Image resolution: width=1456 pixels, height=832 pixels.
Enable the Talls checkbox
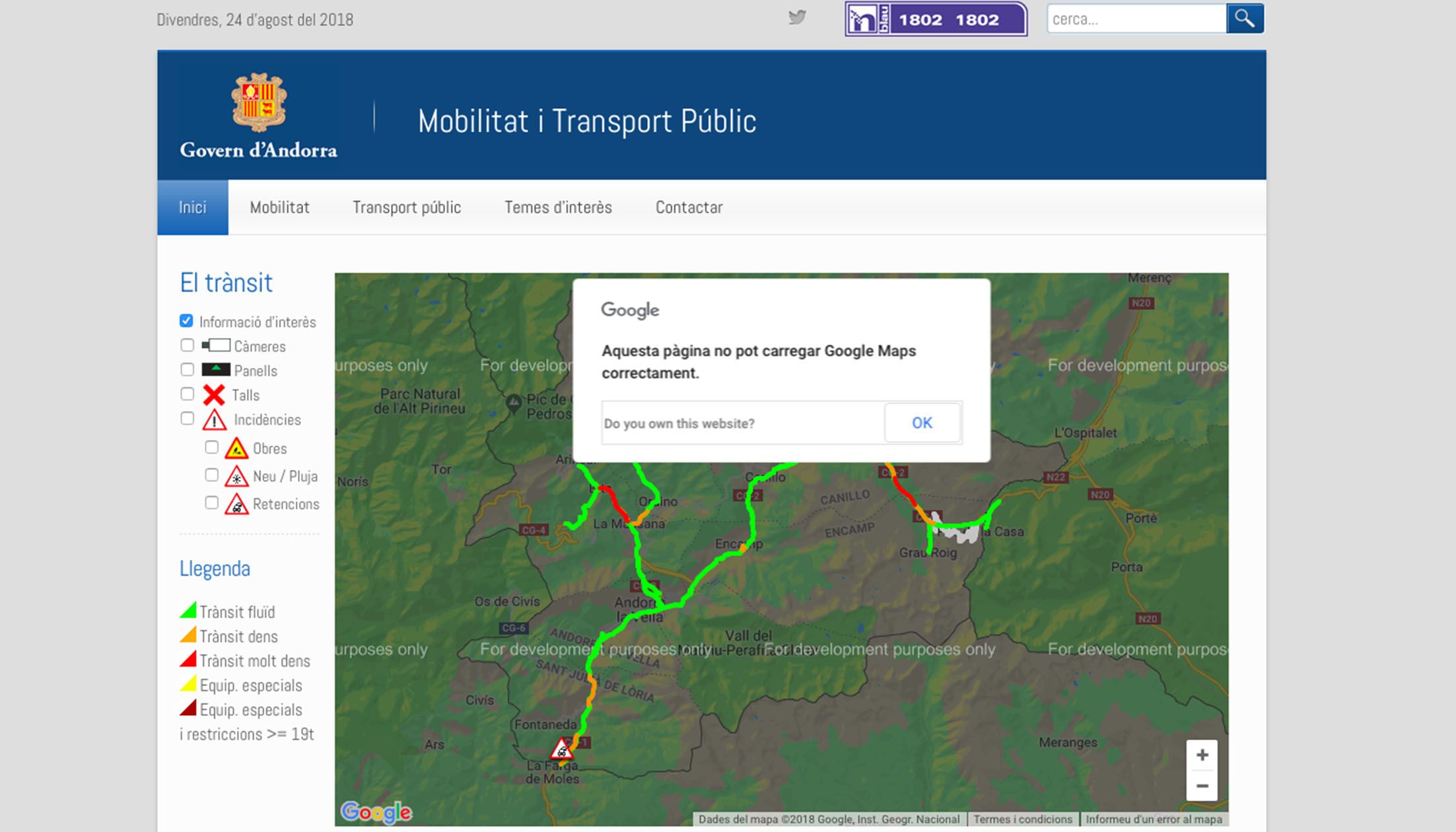pos(188,394)
